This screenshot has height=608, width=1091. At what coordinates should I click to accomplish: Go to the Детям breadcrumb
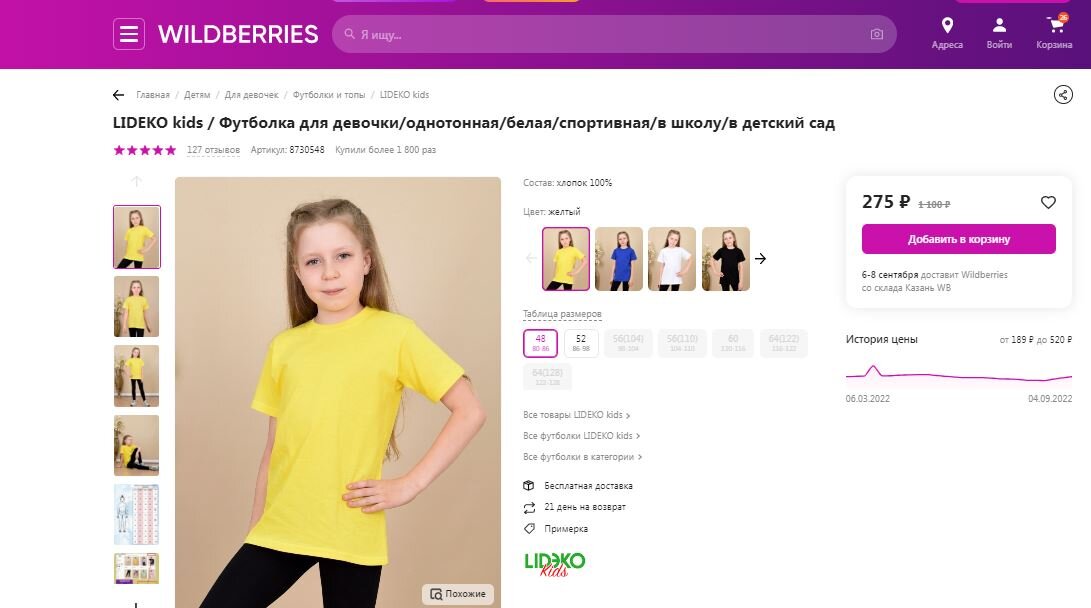[x=197, y=95]
